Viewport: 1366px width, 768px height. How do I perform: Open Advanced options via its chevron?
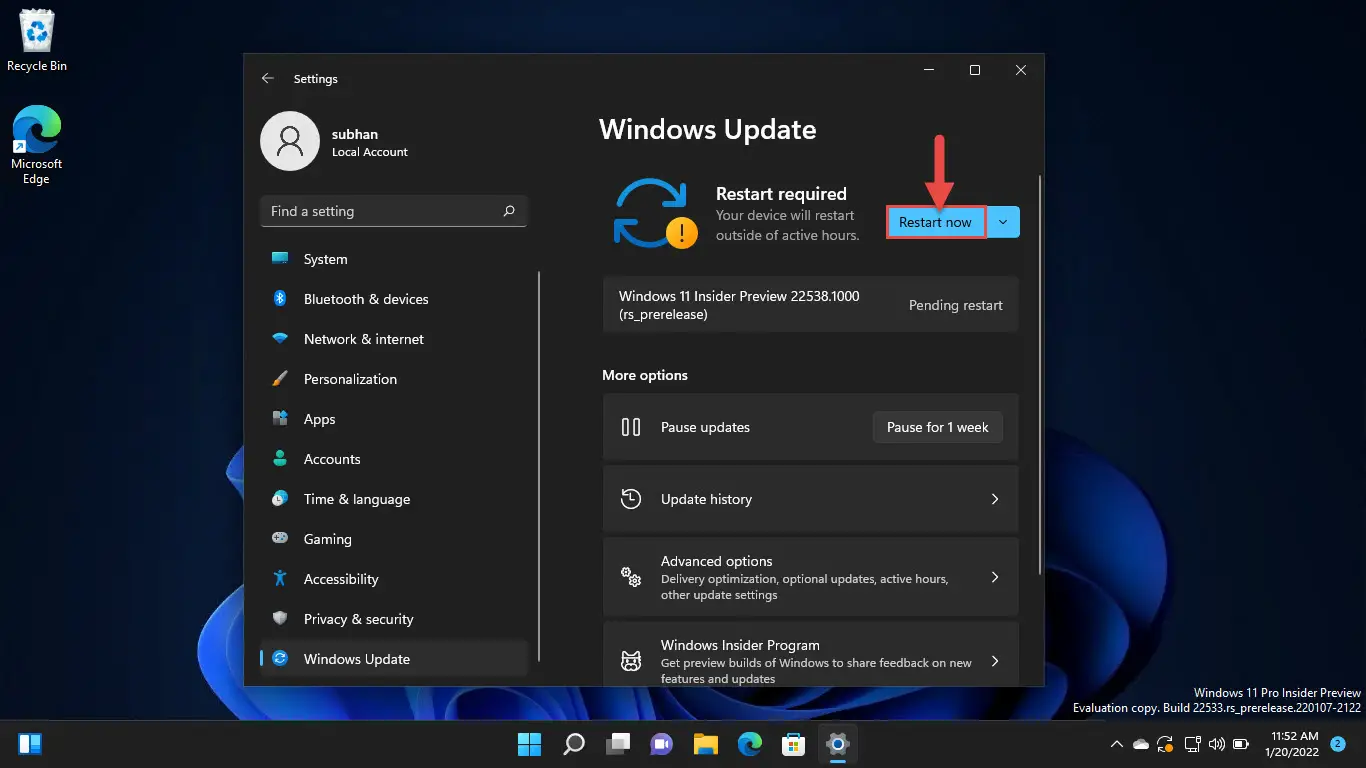coord(995,577)
